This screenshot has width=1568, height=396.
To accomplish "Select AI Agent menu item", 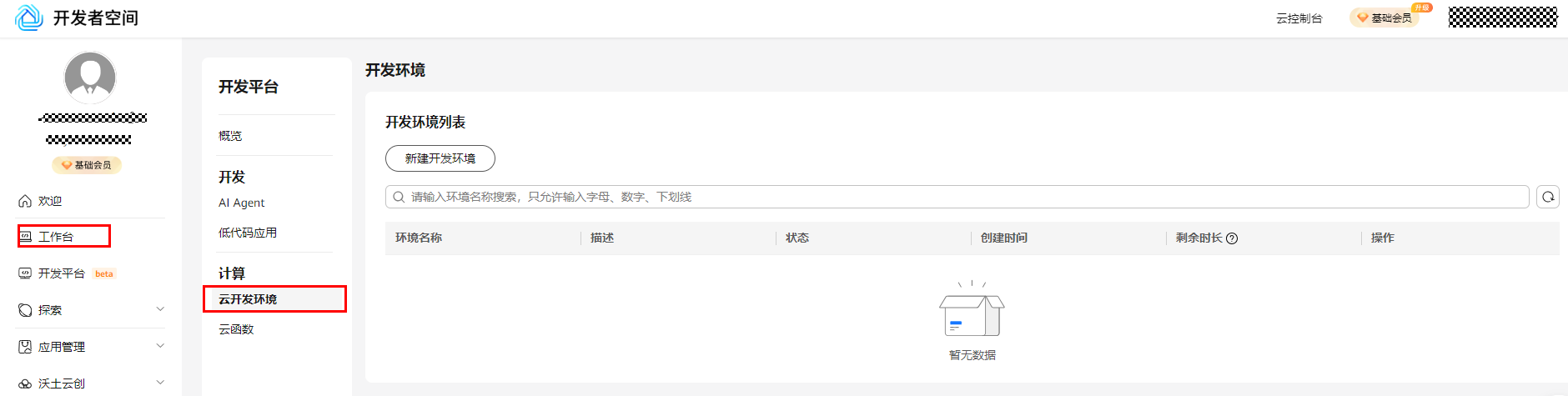I will pos(241,203).
